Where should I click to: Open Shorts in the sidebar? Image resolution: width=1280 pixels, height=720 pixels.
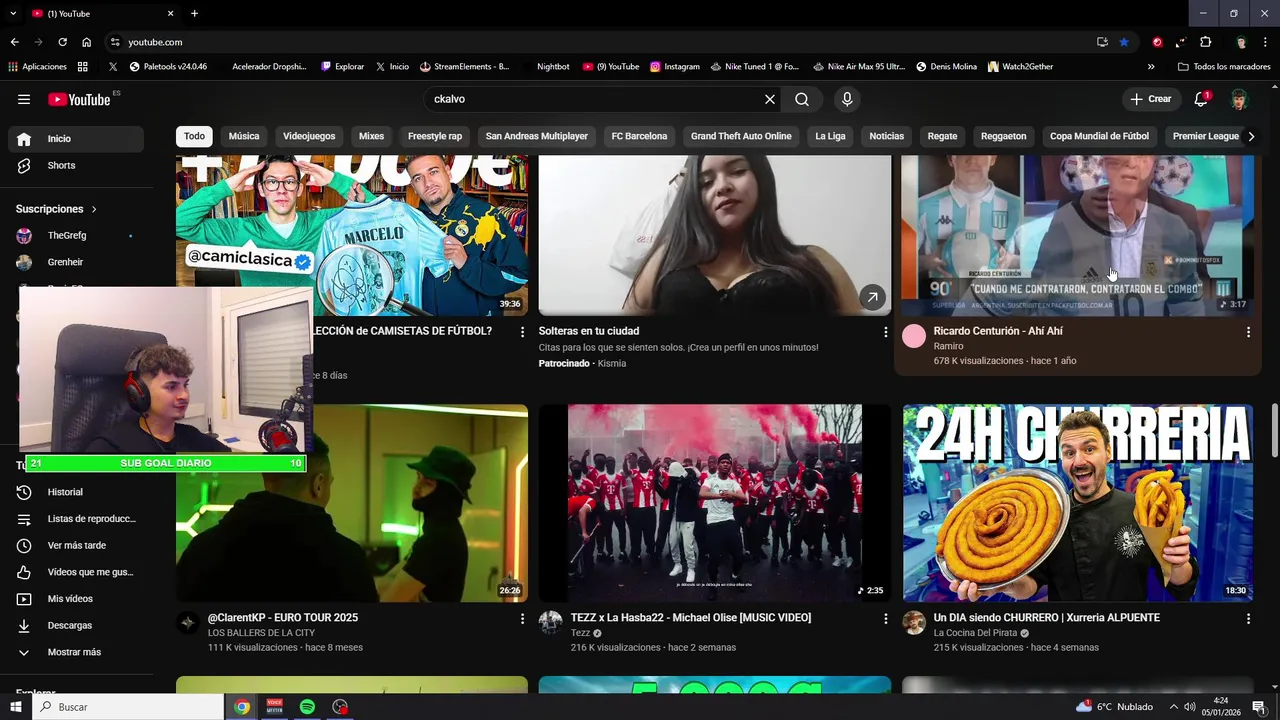click(x=76, y=165)
